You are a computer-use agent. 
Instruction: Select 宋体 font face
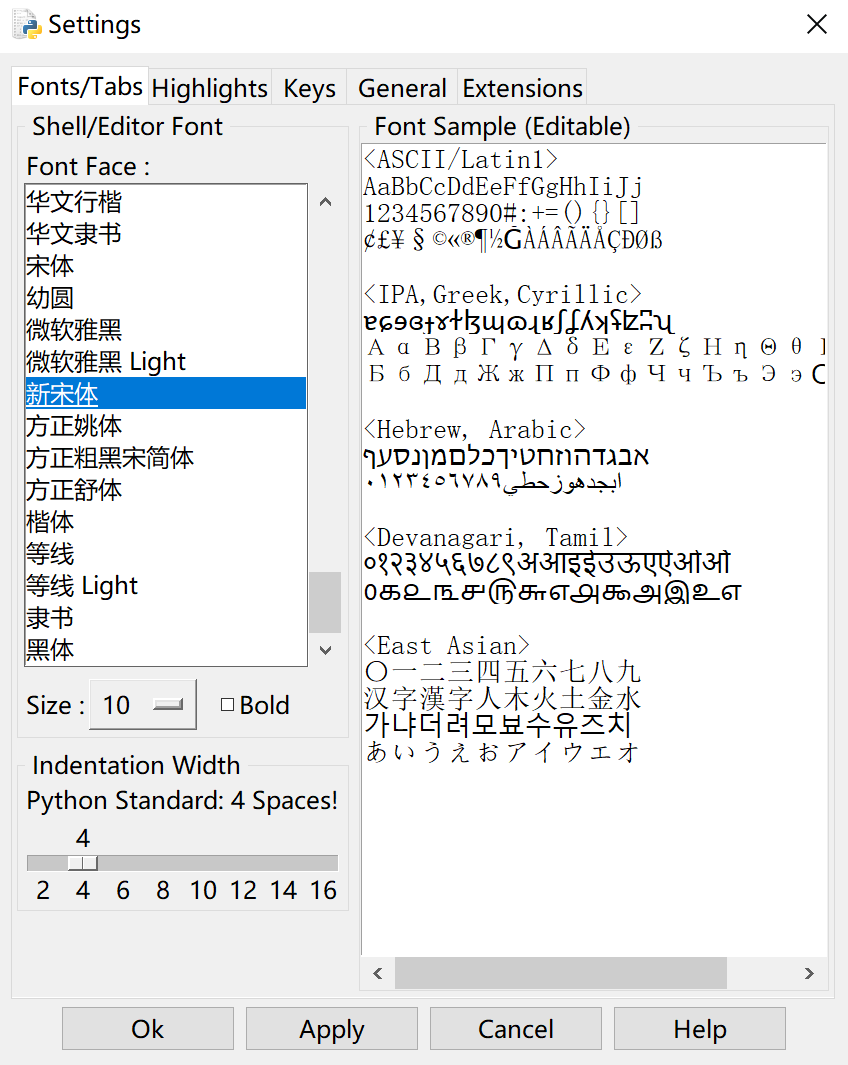[x=166, y=266]
